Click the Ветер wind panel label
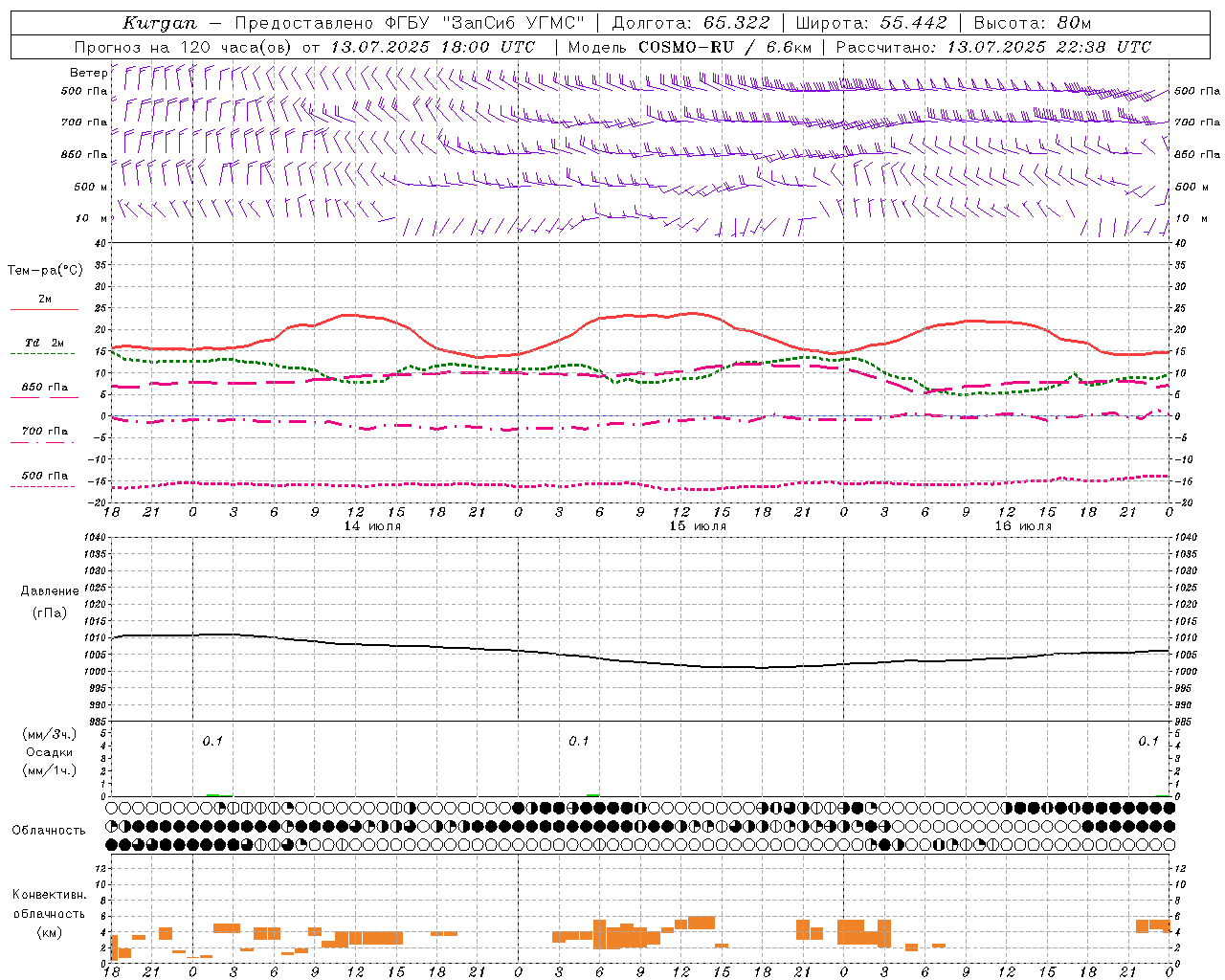Image resolution: width=1225 pixels, height=980 pixels. 88,73
